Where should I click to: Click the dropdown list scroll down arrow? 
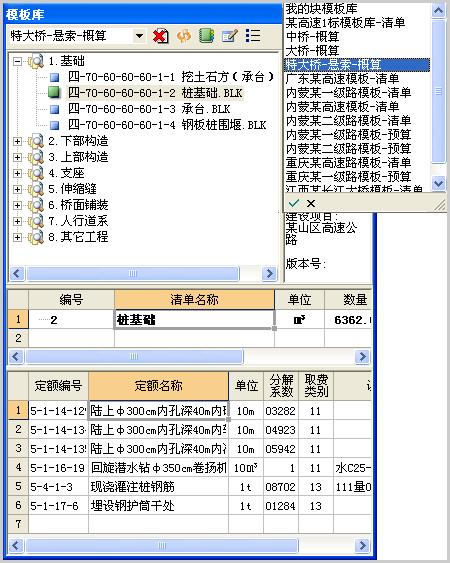(439, 183)
